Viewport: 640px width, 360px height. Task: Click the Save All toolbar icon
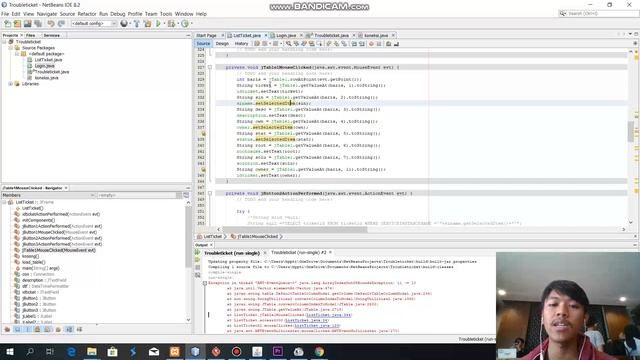(x=38, y=24)
